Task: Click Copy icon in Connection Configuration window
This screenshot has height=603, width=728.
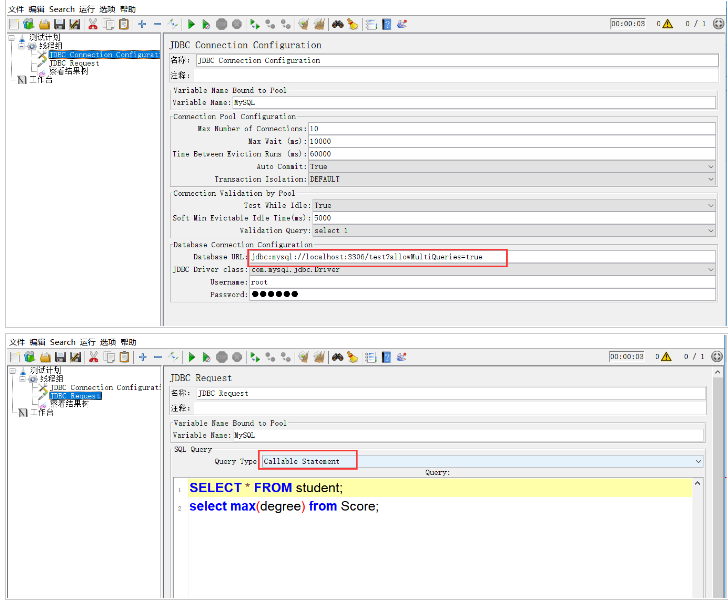Action: coord(109,24)
